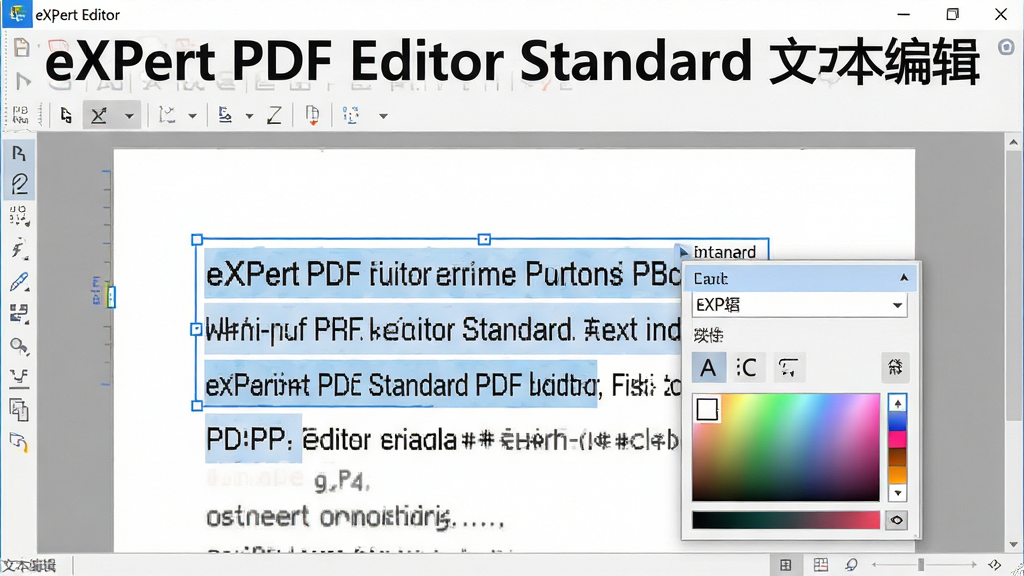This screenshot has height=576, width=1024.
Task: Click the text line starting 'eXPert PDF fuitor'
Action: tap(443, 274)
